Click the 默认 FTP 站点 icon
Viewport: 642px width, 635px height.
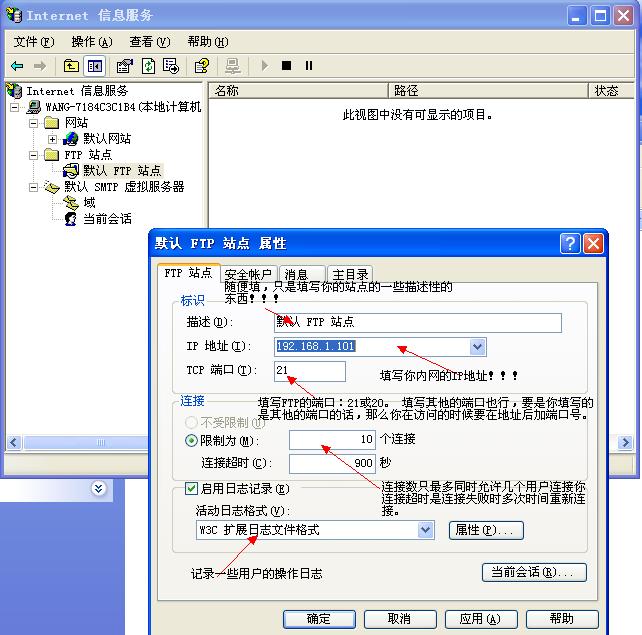pos(71,170)
